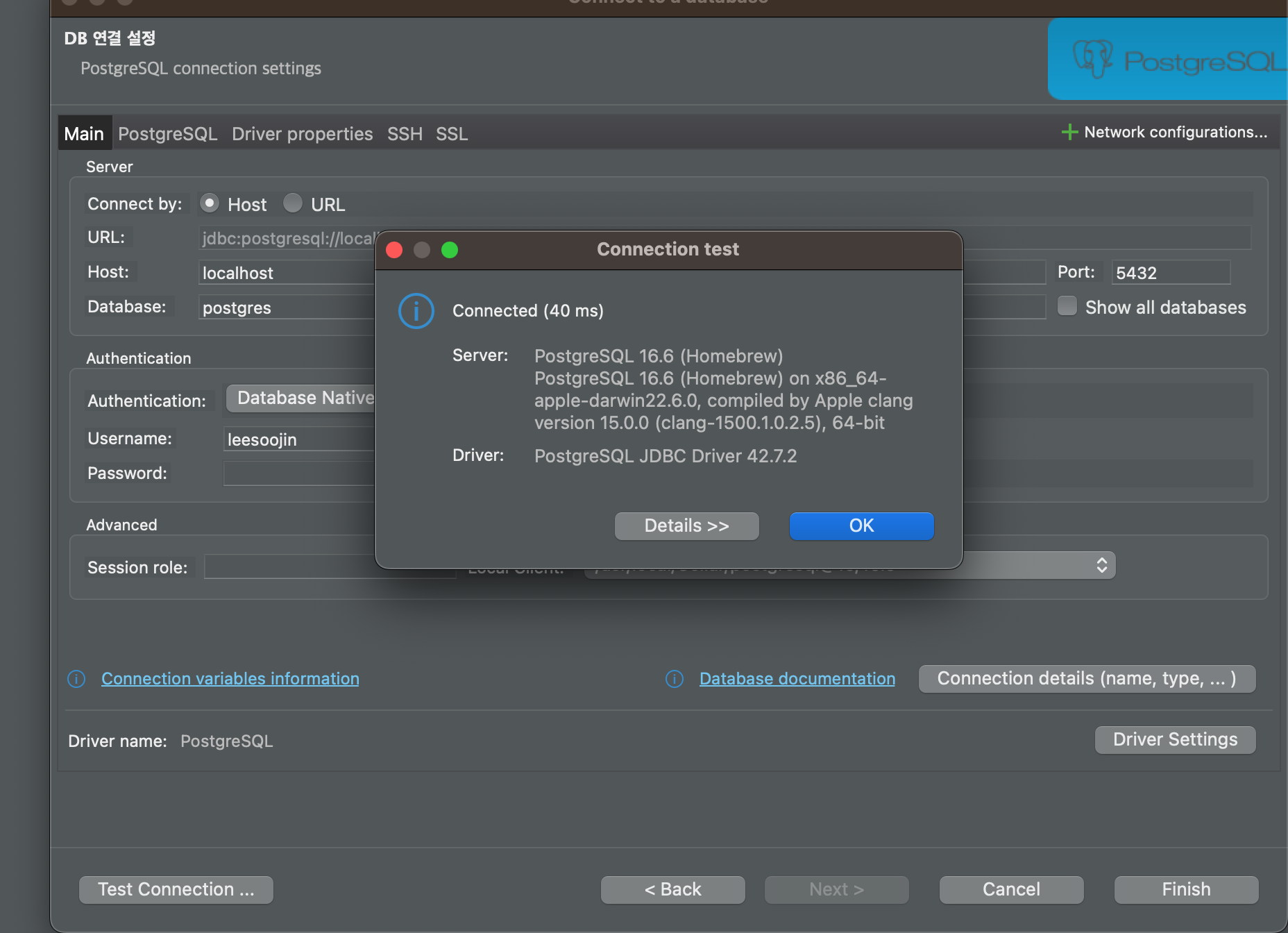Click the PostgreSQL JDBC Driver 42.7.2 text
The width and height of the screenshot is (1288, 933).
pyautogui.click(x=666, y=456)
